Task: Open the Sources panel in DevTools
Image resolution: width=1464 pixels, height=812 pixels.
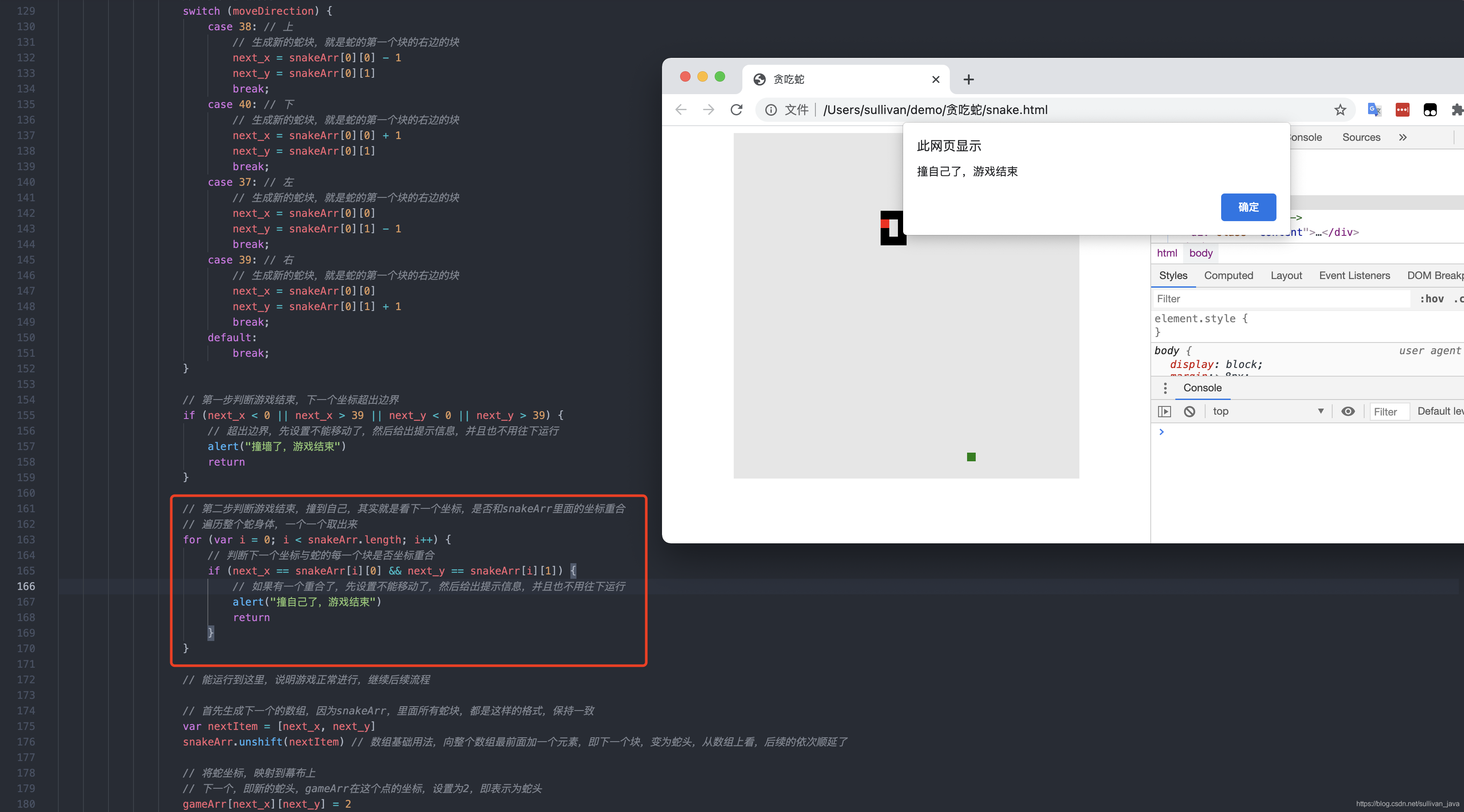Action: pyautogui.click(x=1361, y=137)
